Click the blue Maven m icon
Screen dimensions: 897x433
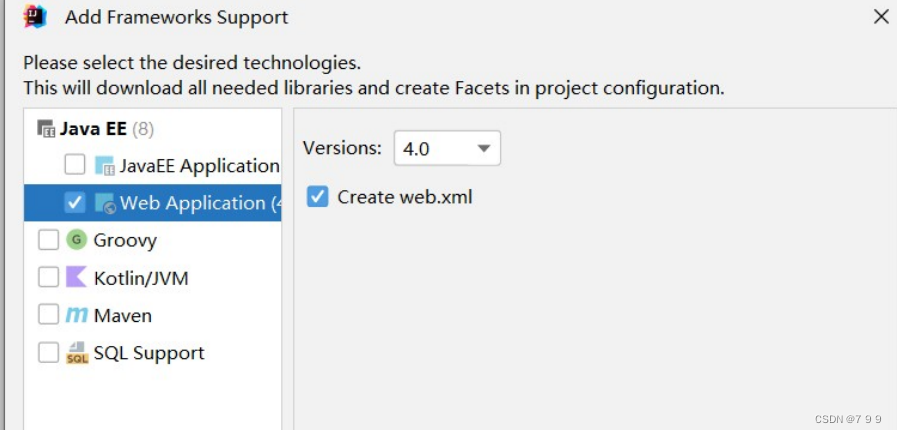(x=77, y=315)
